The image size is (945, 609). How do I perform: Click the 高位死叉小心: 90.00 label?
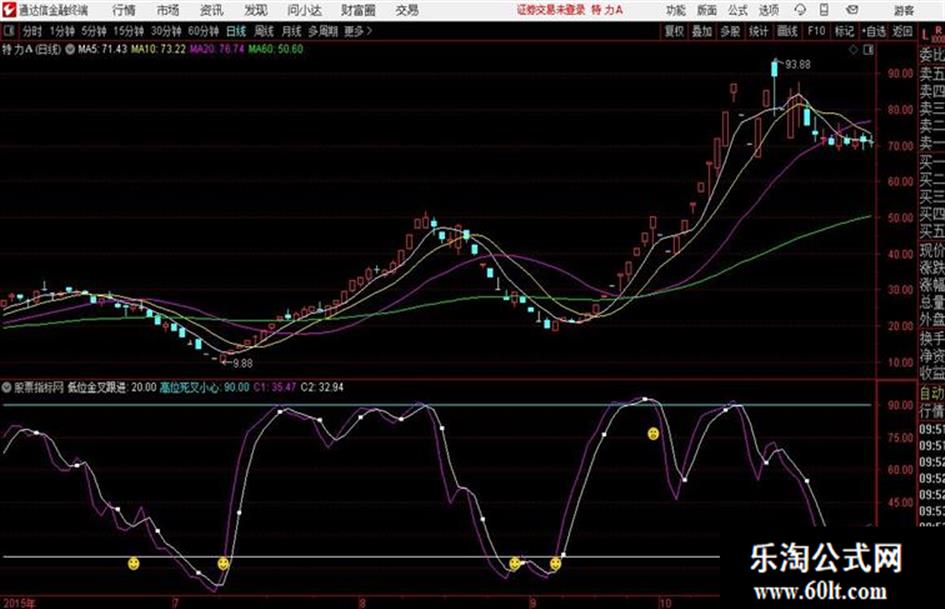[x=204, y=387]
